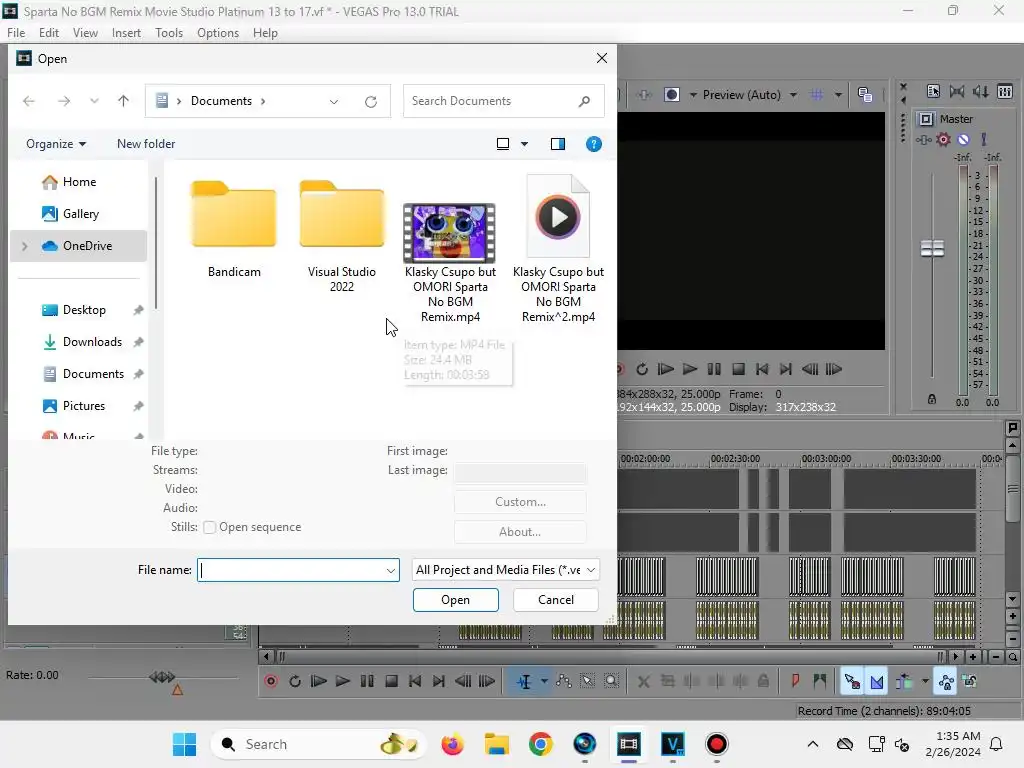
Task: Show hidden system tray icons
Action: click(x=812, y=744)
